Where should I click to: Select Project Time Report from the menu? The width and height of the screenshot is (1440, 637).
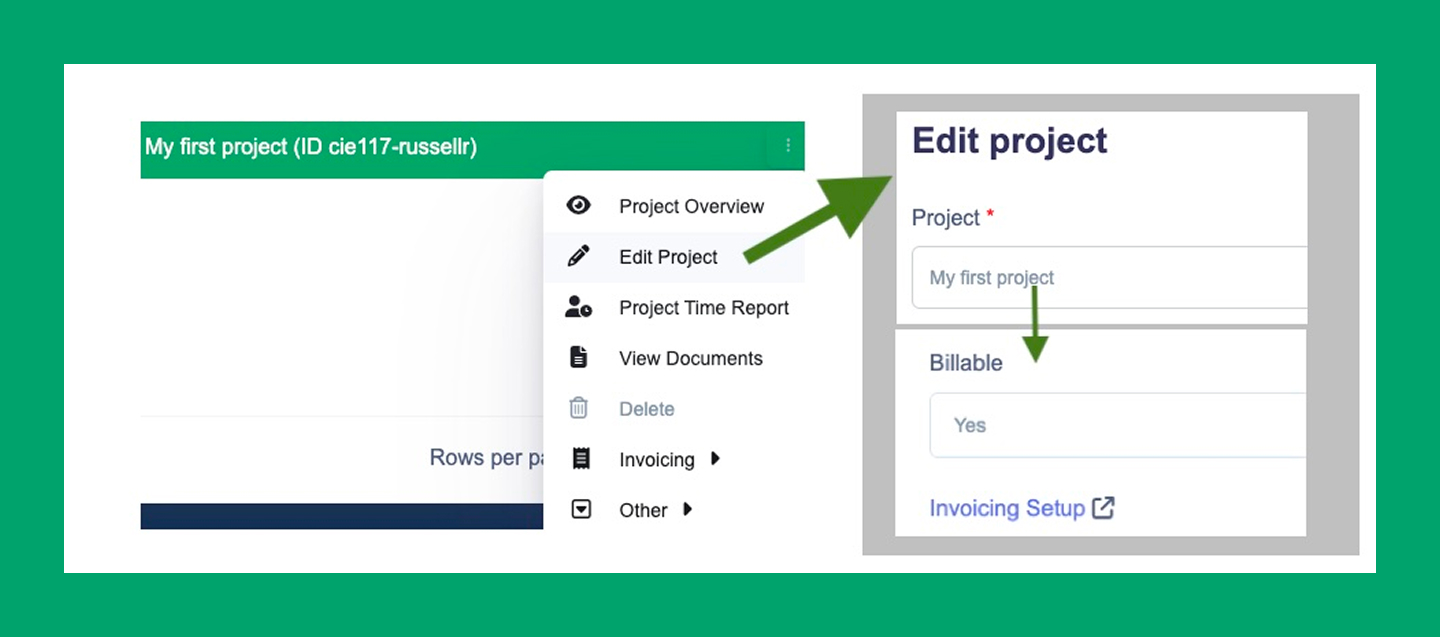click(x=704, y=307)
